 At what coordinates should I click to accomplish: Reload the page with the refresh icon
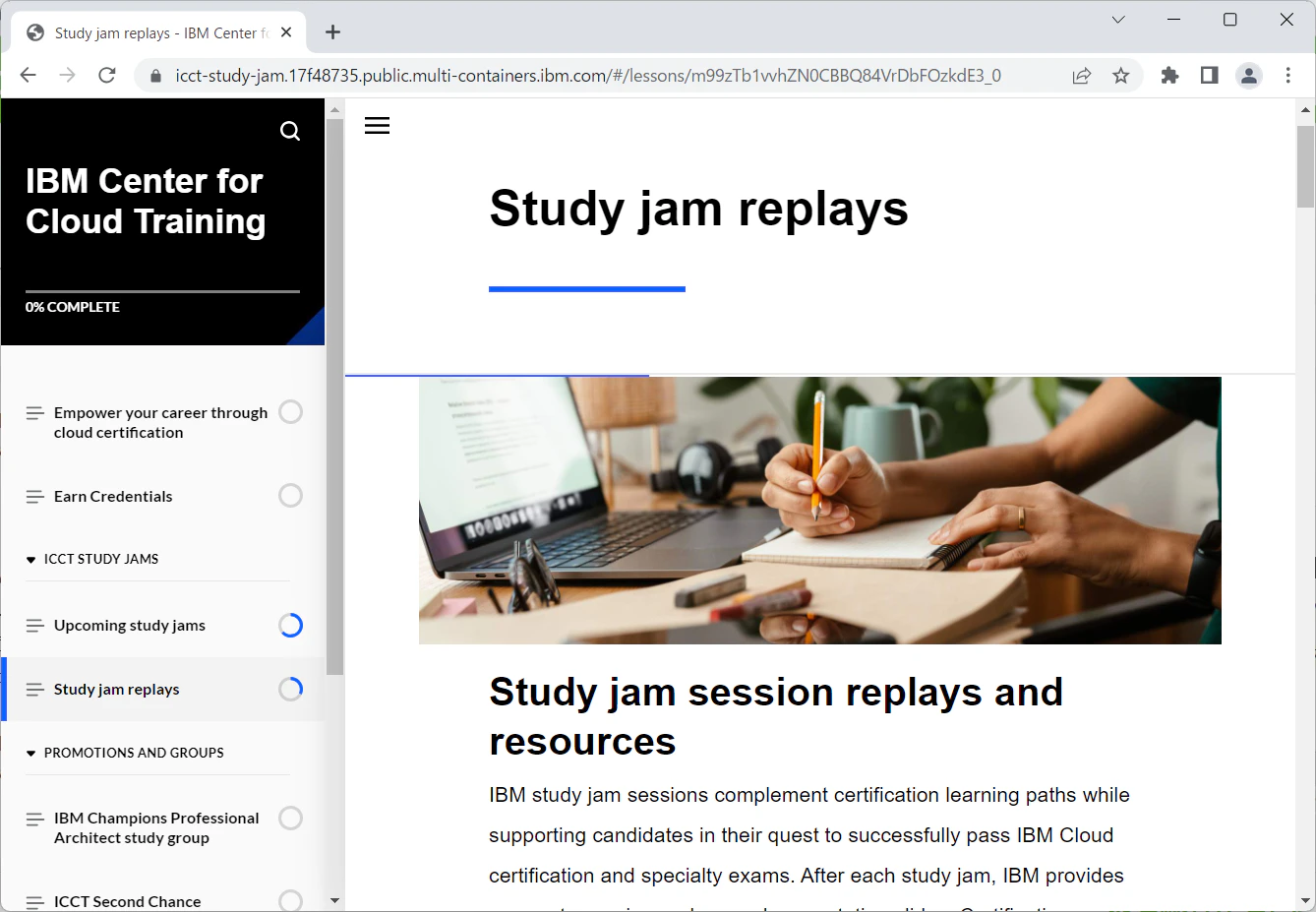pos(107,75)
